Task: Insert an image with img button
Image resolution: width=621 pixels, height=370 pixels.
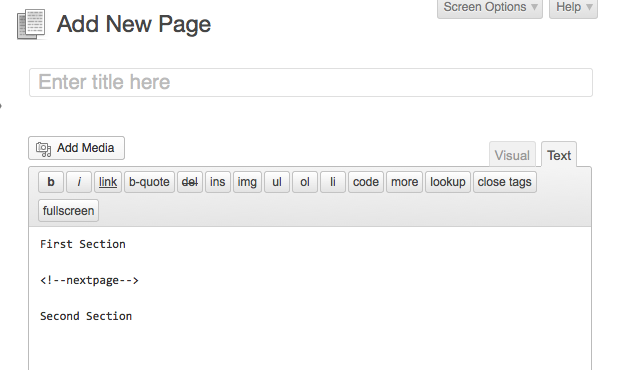Action: (247, 182)
